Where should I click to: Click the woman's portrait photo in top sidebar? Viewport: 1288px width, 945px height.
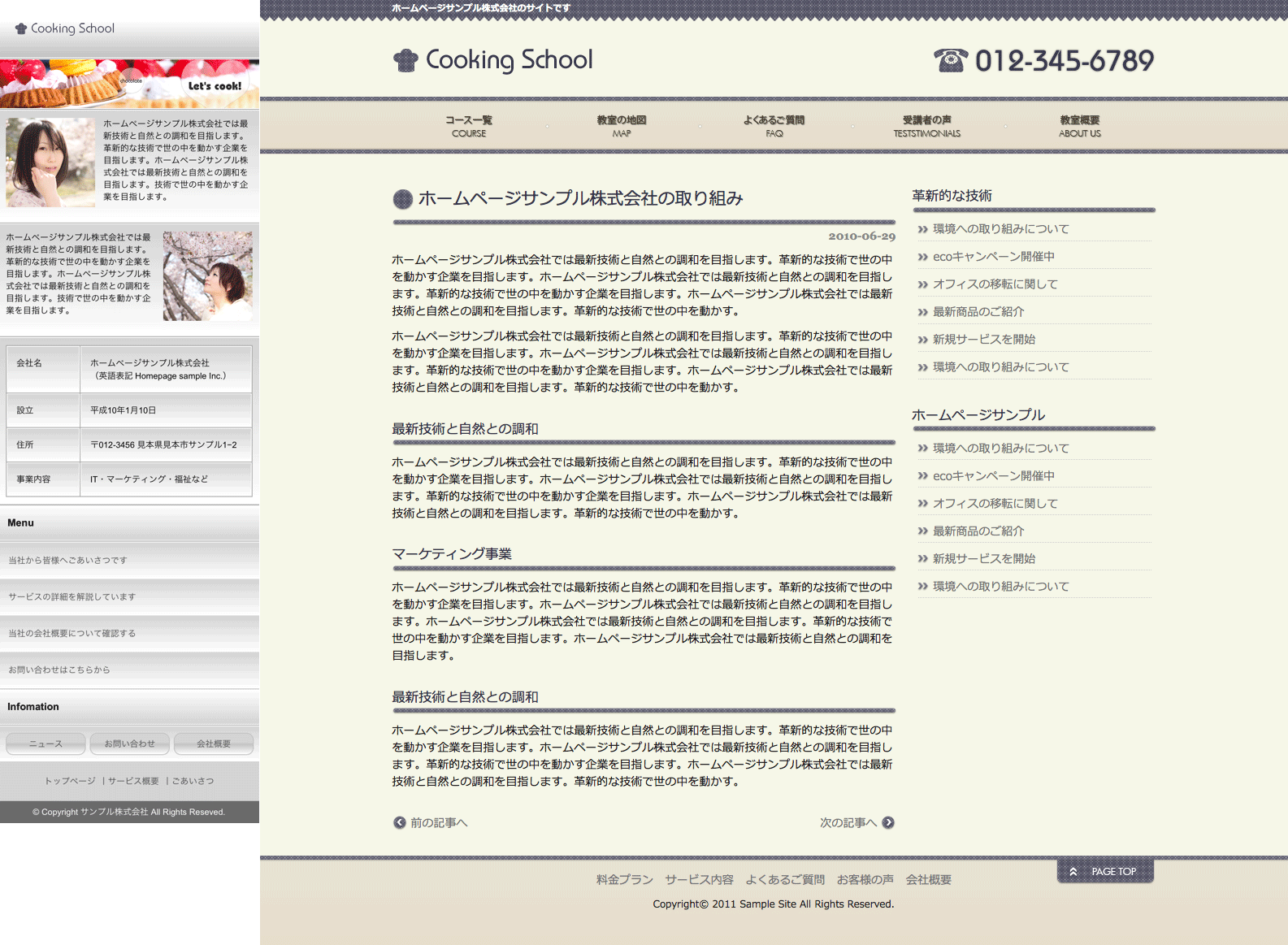click(x=50, y=163)
